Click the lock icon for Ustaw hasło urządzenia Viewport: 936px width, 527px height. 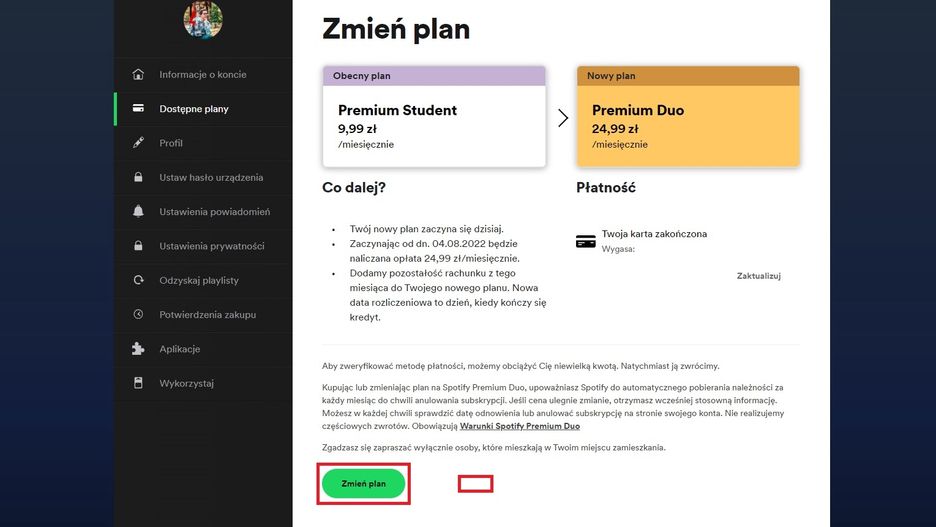[138, 178]
